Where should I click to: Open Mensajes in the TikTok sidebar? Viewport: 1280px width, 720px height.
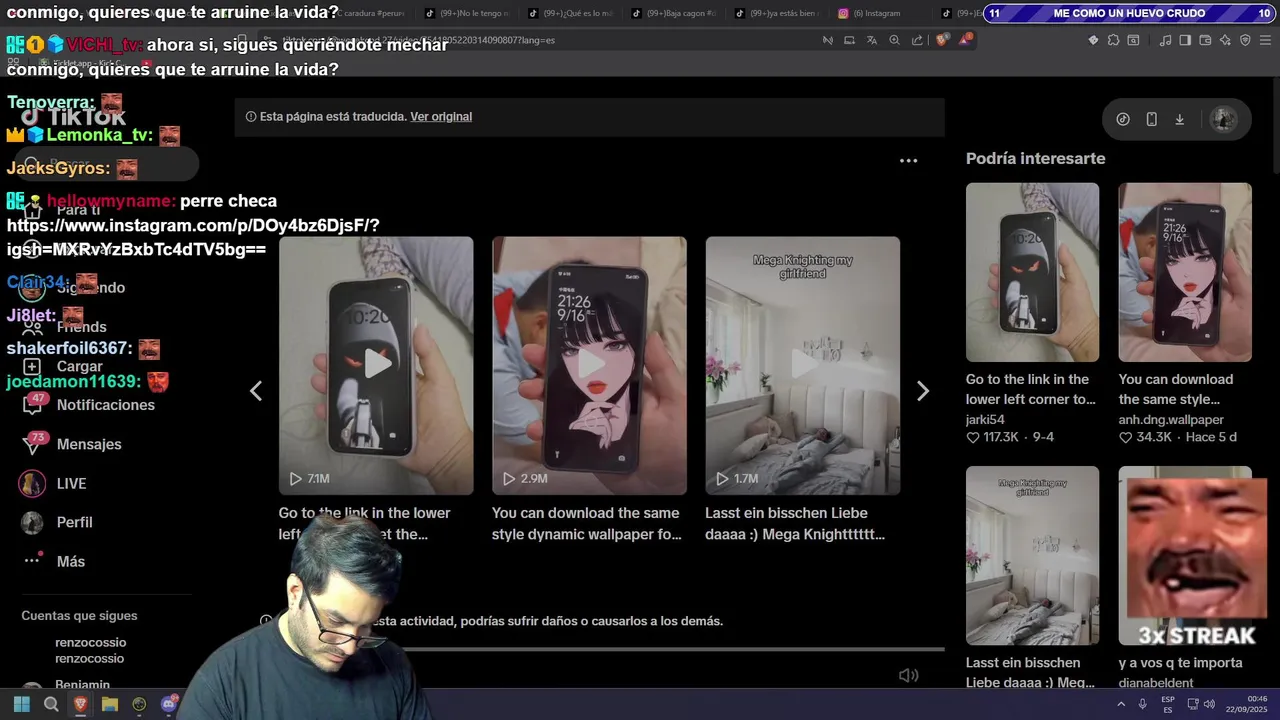click(72, 444)
